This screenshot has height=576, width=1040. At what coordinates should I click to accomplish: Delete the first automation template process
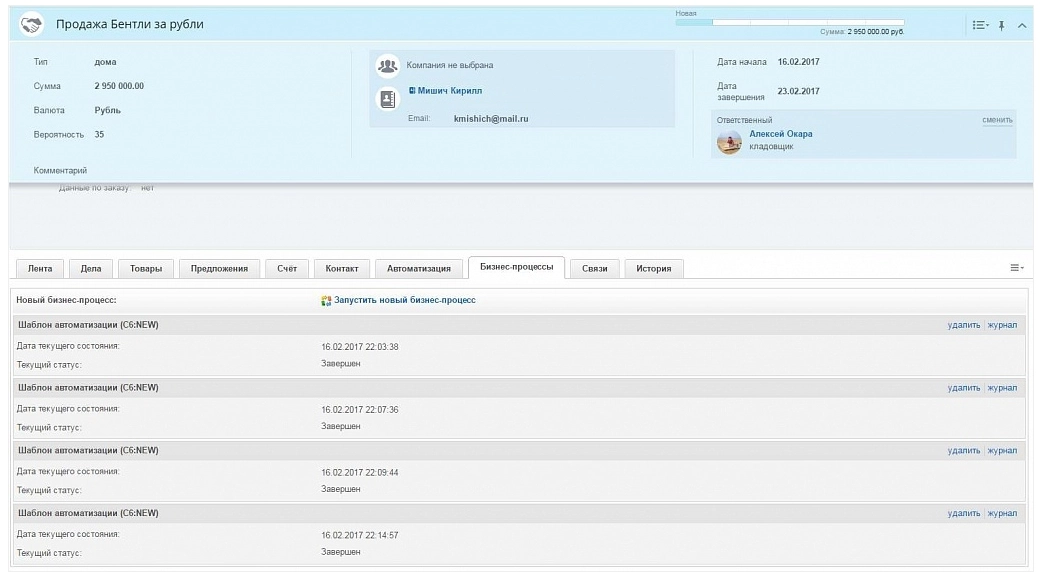(x=963, y=325)
